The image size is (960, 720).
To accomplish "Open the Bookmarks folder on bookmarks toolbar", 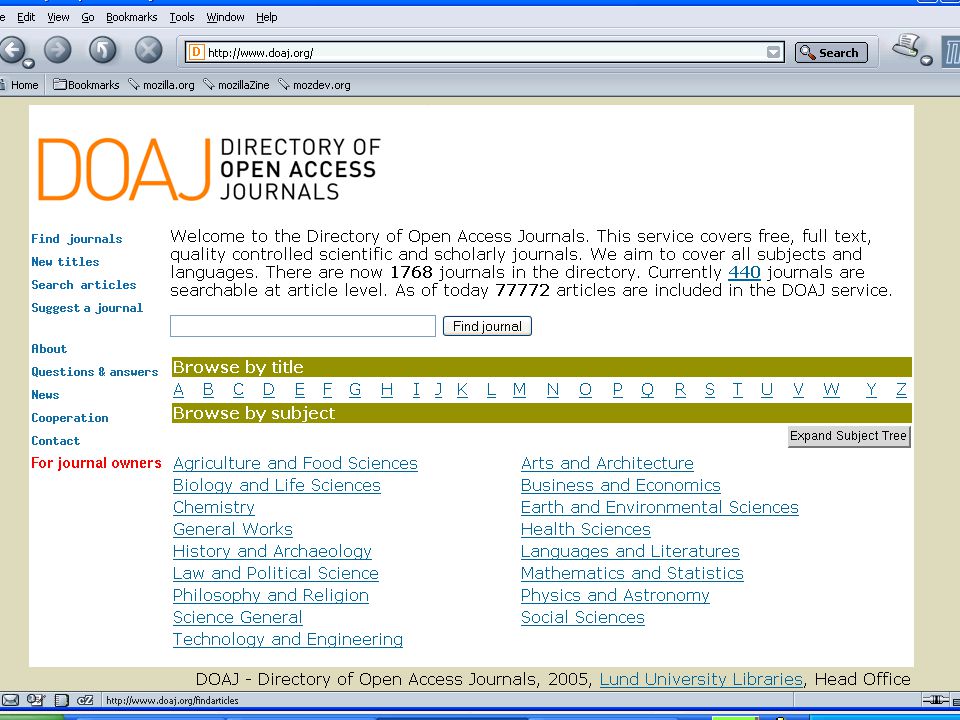I will click(86, 85).
